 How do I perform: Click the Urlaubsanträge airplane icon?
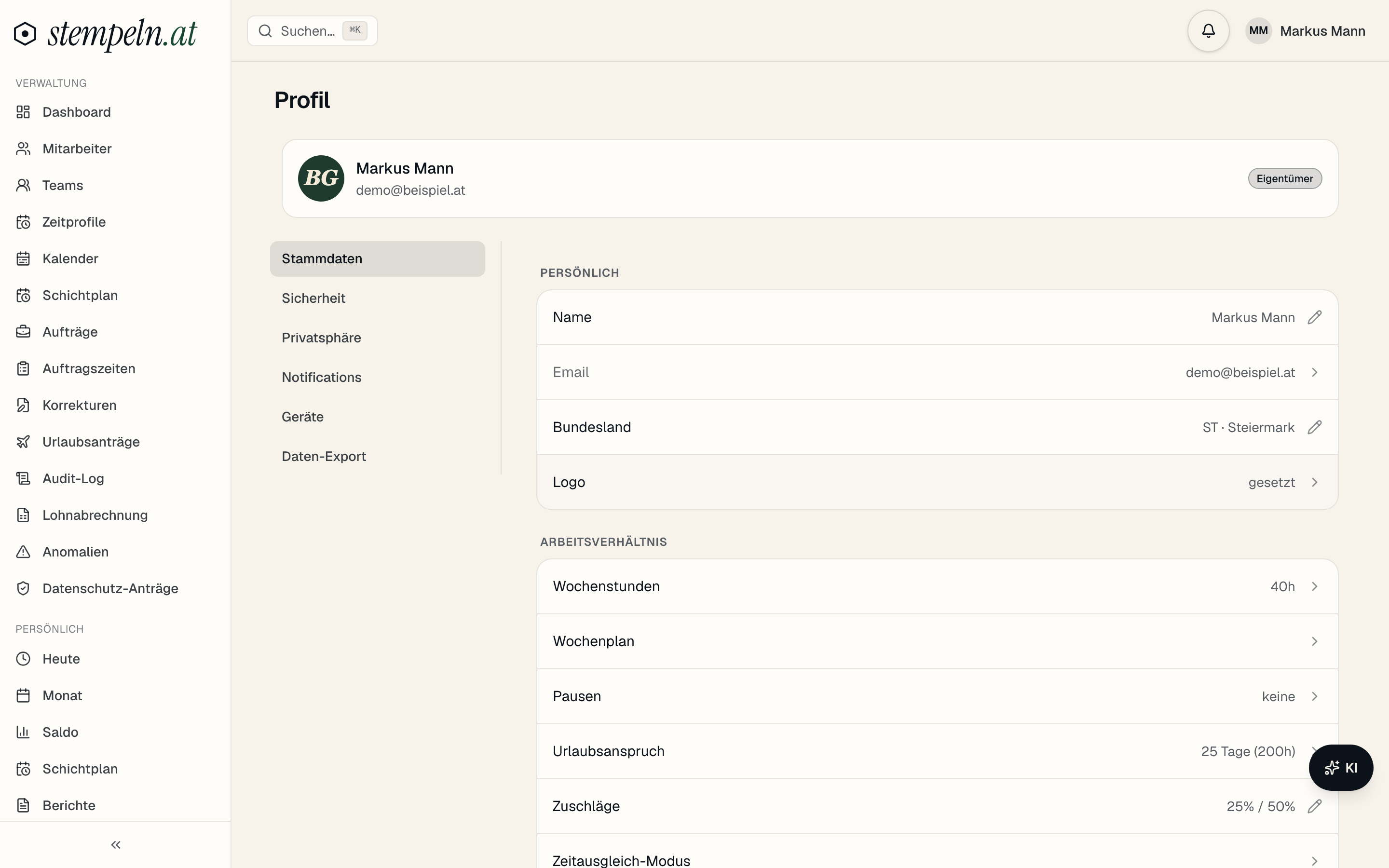coord(23,442)
